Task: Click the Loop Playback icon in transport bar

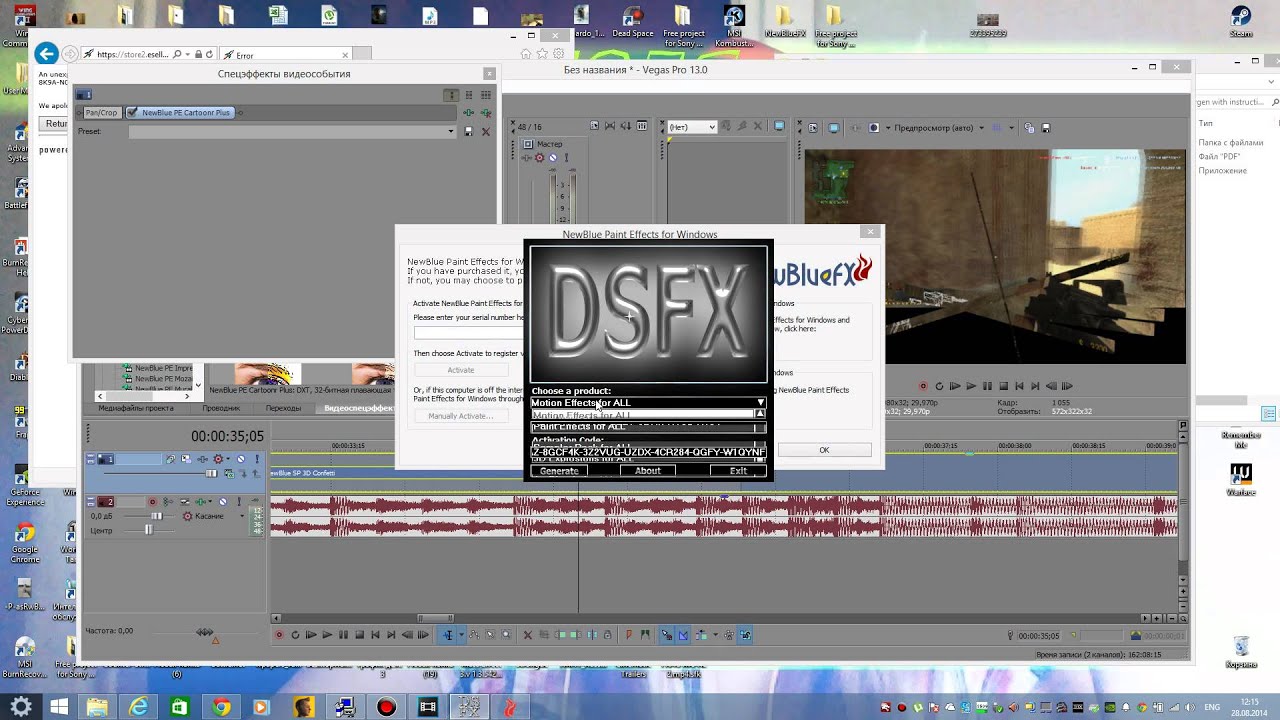Action: pos(295,635)
